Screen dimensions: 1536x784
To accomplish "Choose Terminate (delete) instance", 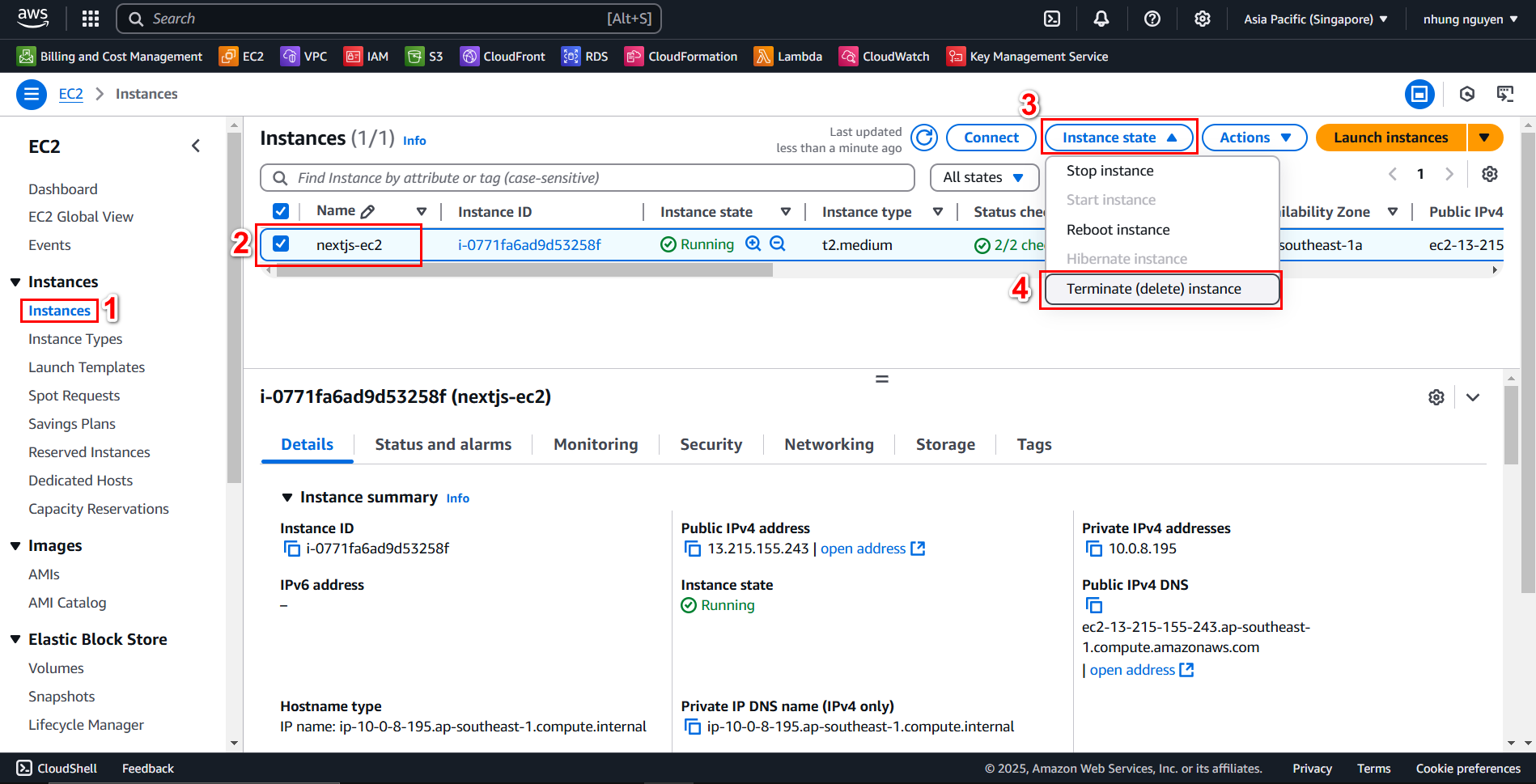I will 1162,289.
